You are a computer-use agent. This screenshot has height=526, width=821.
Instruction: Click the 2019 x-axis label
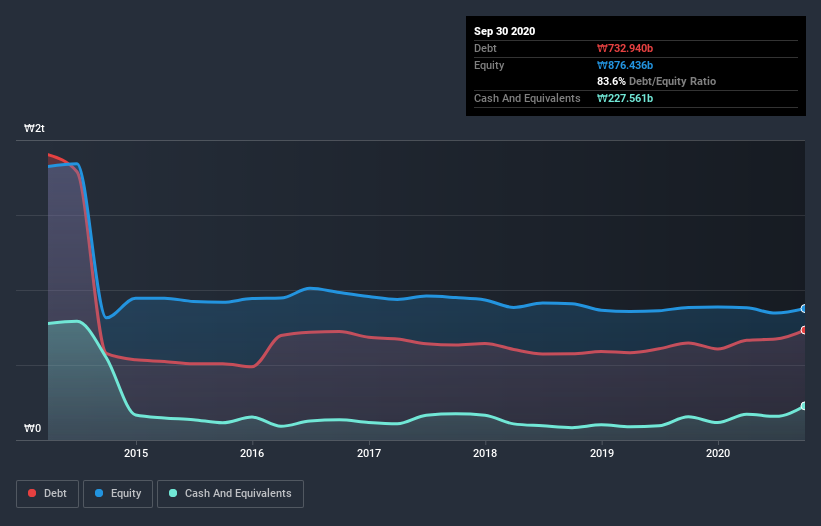602,453
